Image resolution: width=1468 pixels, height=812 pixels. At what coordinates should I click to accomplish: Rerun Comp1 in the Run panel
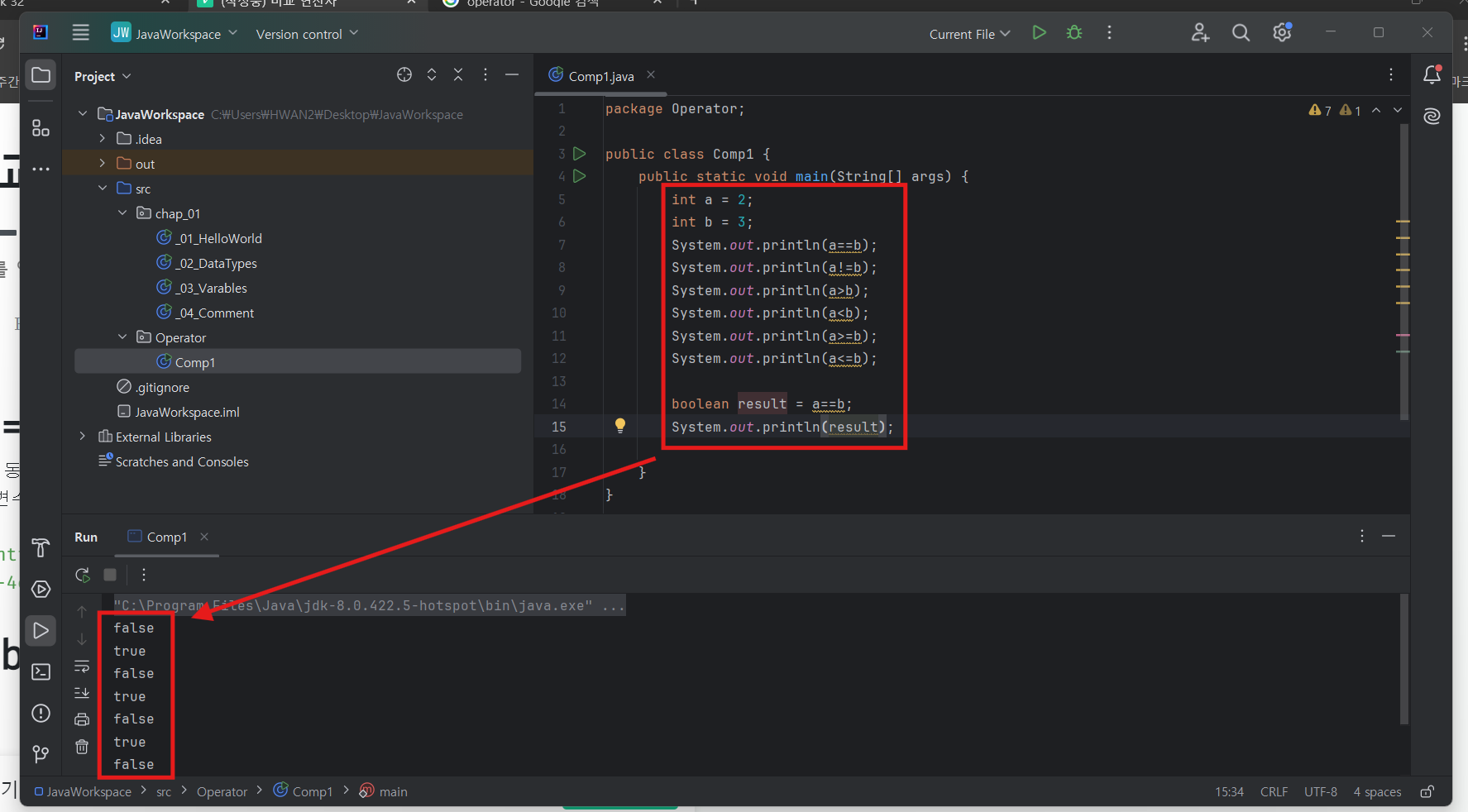[x=83, y=575]
